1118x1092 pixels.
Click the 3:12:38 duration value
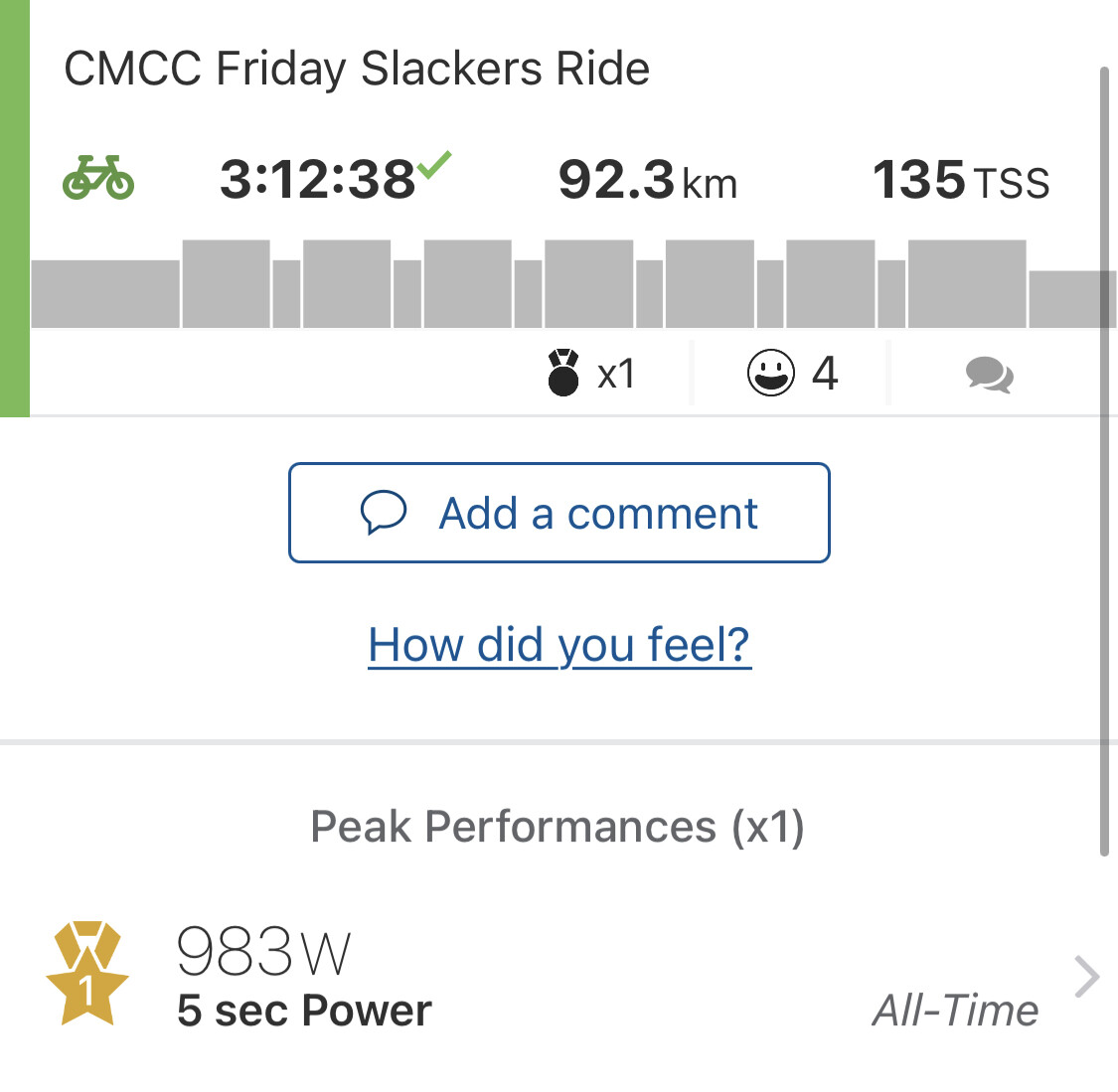pyautogui.click(x=317, y=180)
